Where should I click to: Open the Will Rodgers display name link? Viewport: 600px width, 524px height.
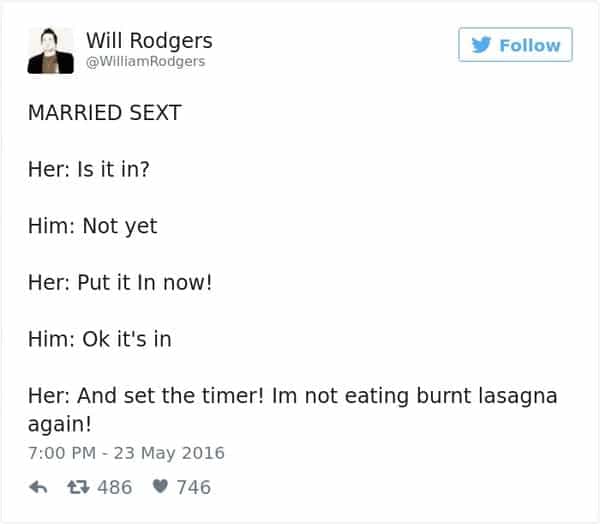click(x=149, y=40)
